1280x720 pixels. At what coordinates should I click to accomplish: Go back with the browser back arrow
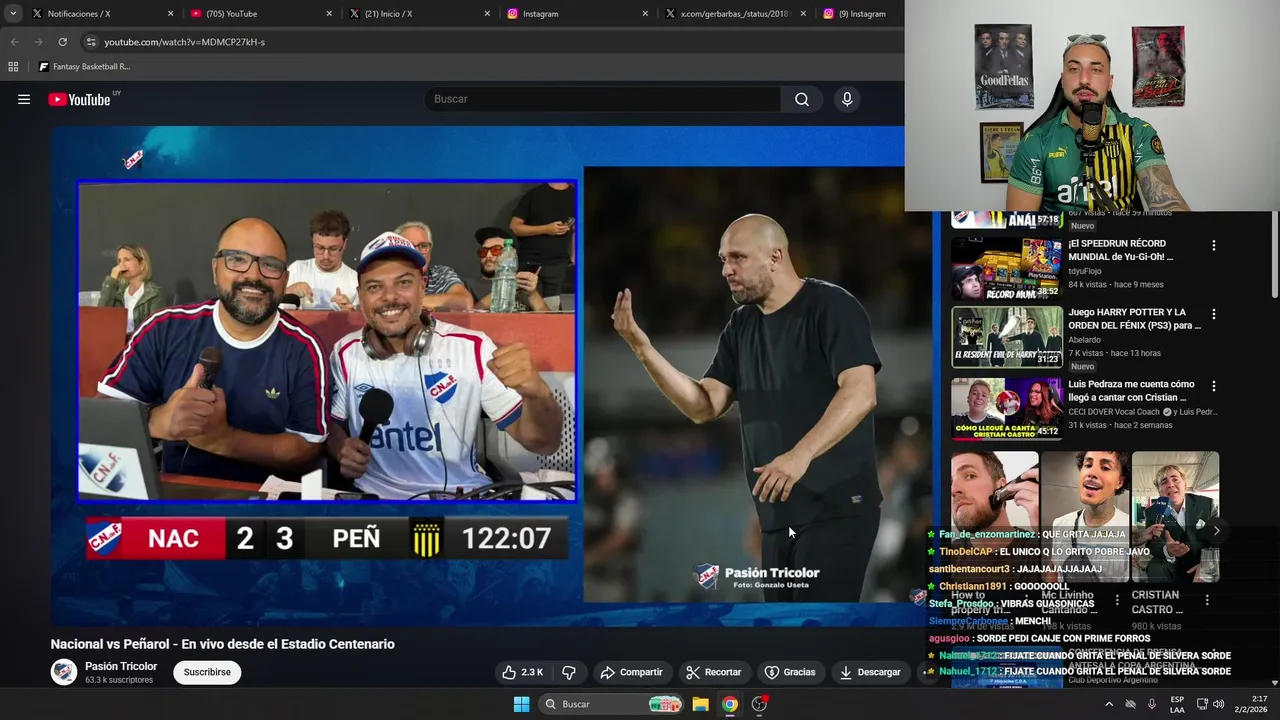(14, 42)
